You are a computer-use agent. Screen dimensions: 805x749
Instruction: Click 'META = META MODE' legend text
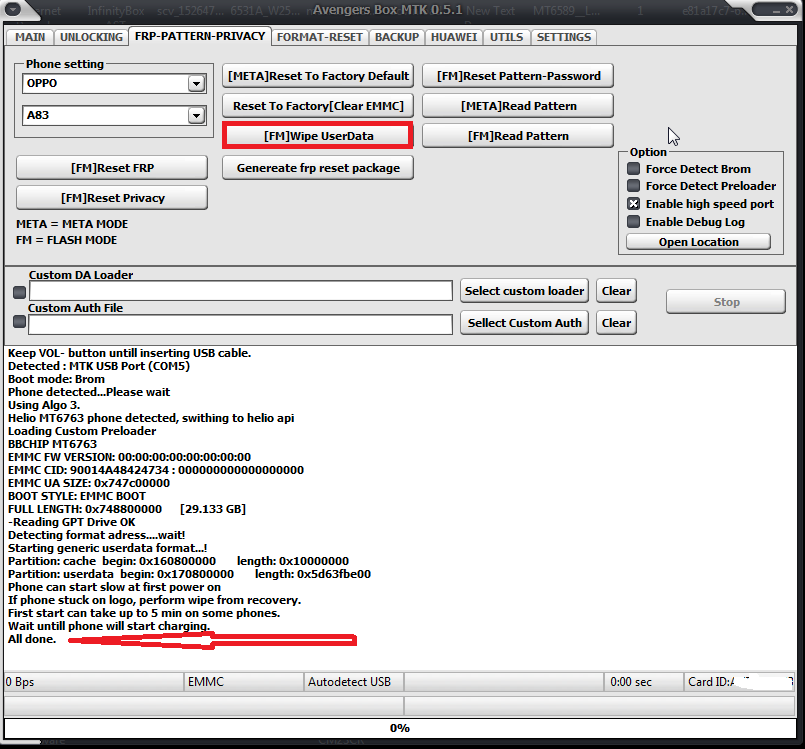72,224
